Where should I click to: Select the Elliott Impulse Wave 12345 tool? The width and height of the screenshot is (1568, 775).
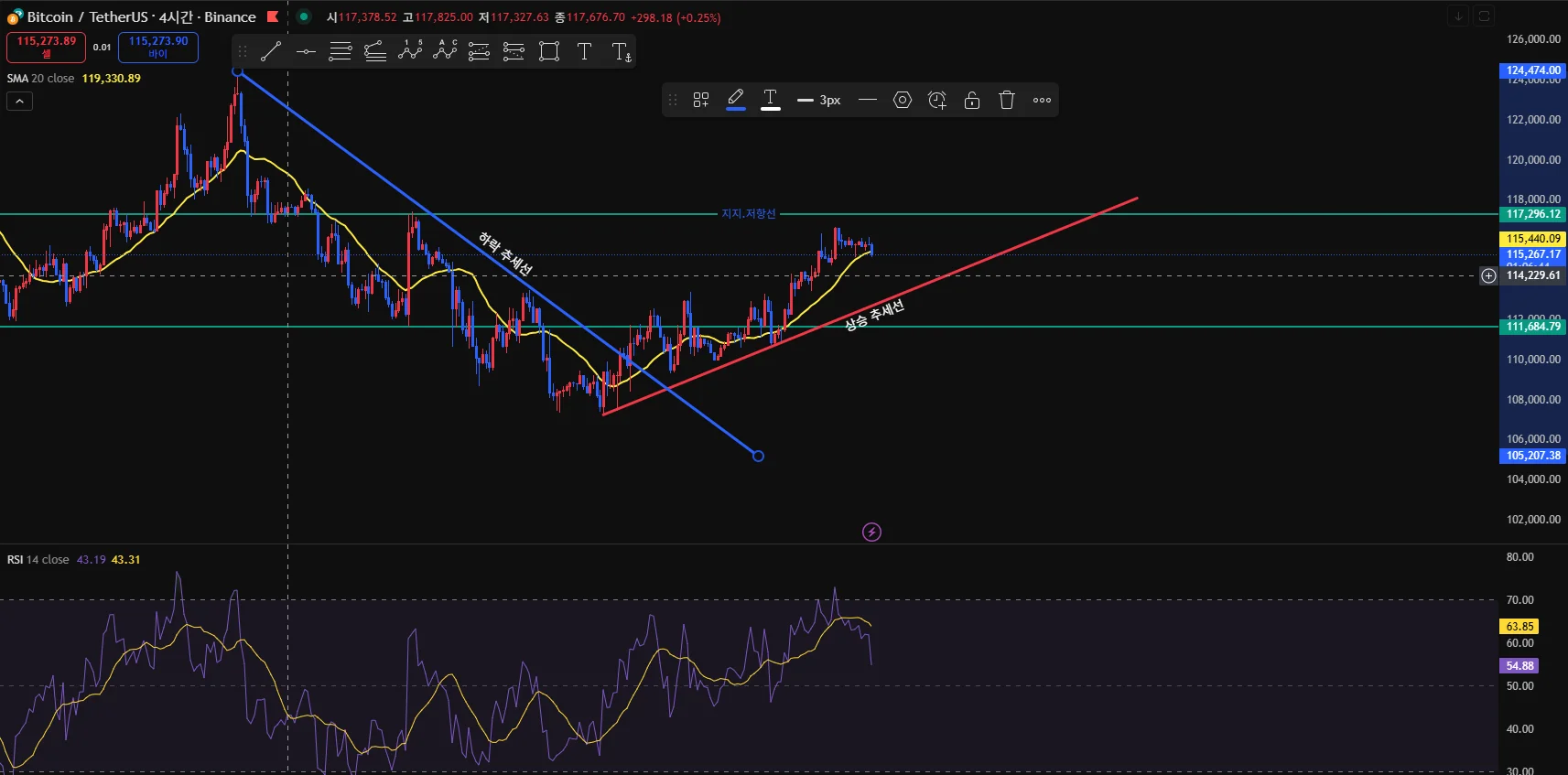pyautogui.click(x=410, y=51)
